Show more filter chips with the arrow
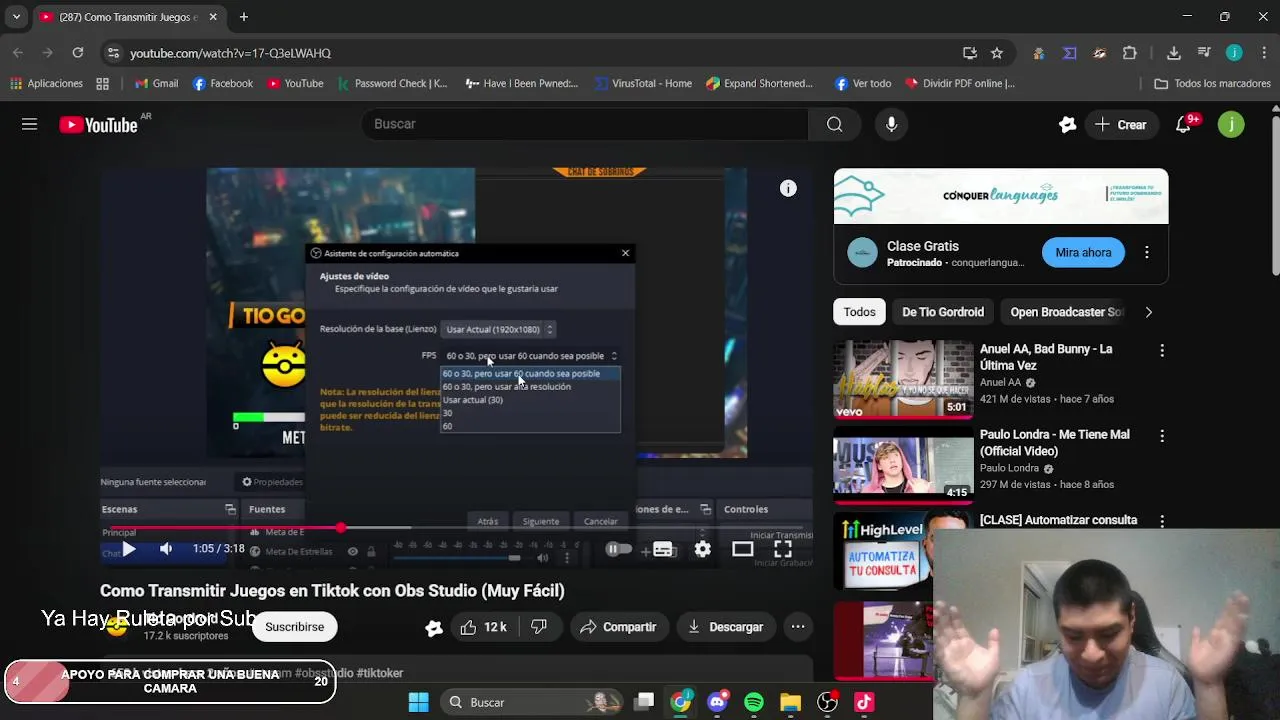This screenshot has width=1280, height=720. (1148, 312)
